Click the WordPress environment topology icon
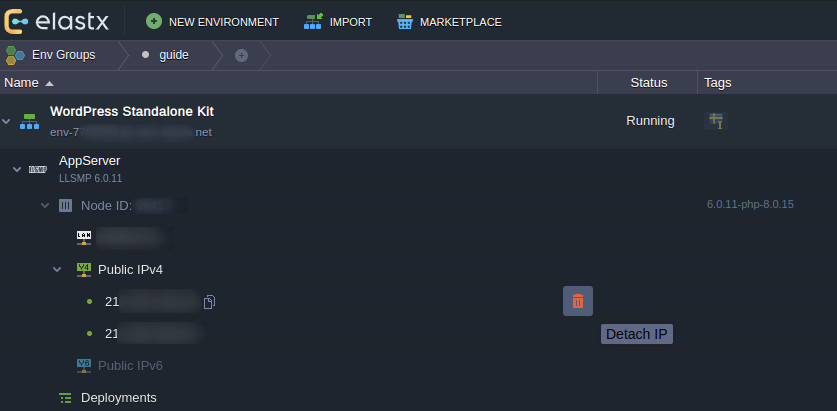Viewport: 837px width, 411px height. [30, 121]
